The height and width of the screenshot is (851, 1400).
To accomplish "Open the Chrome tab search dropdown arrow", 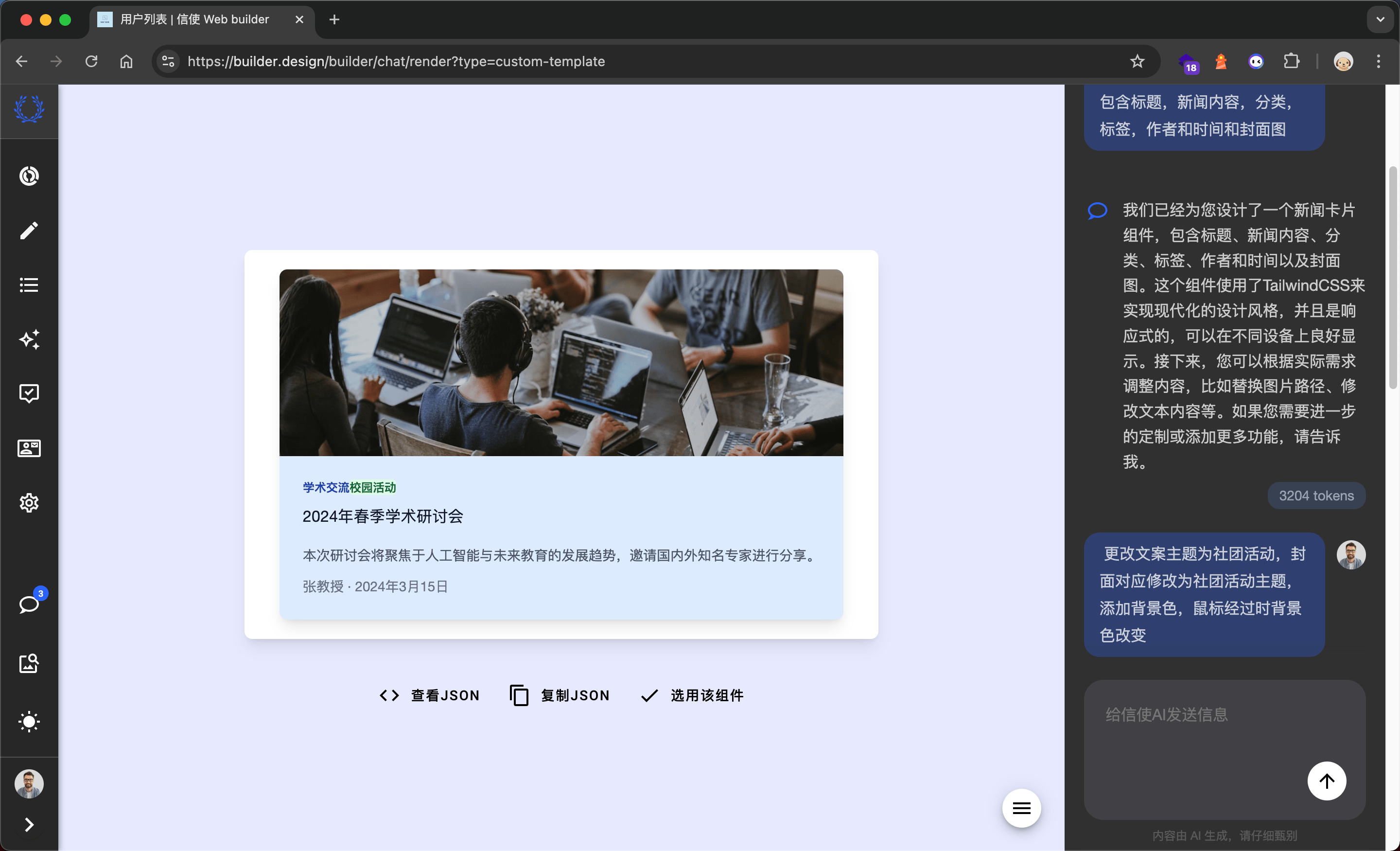I will [x=1380, y=20].
